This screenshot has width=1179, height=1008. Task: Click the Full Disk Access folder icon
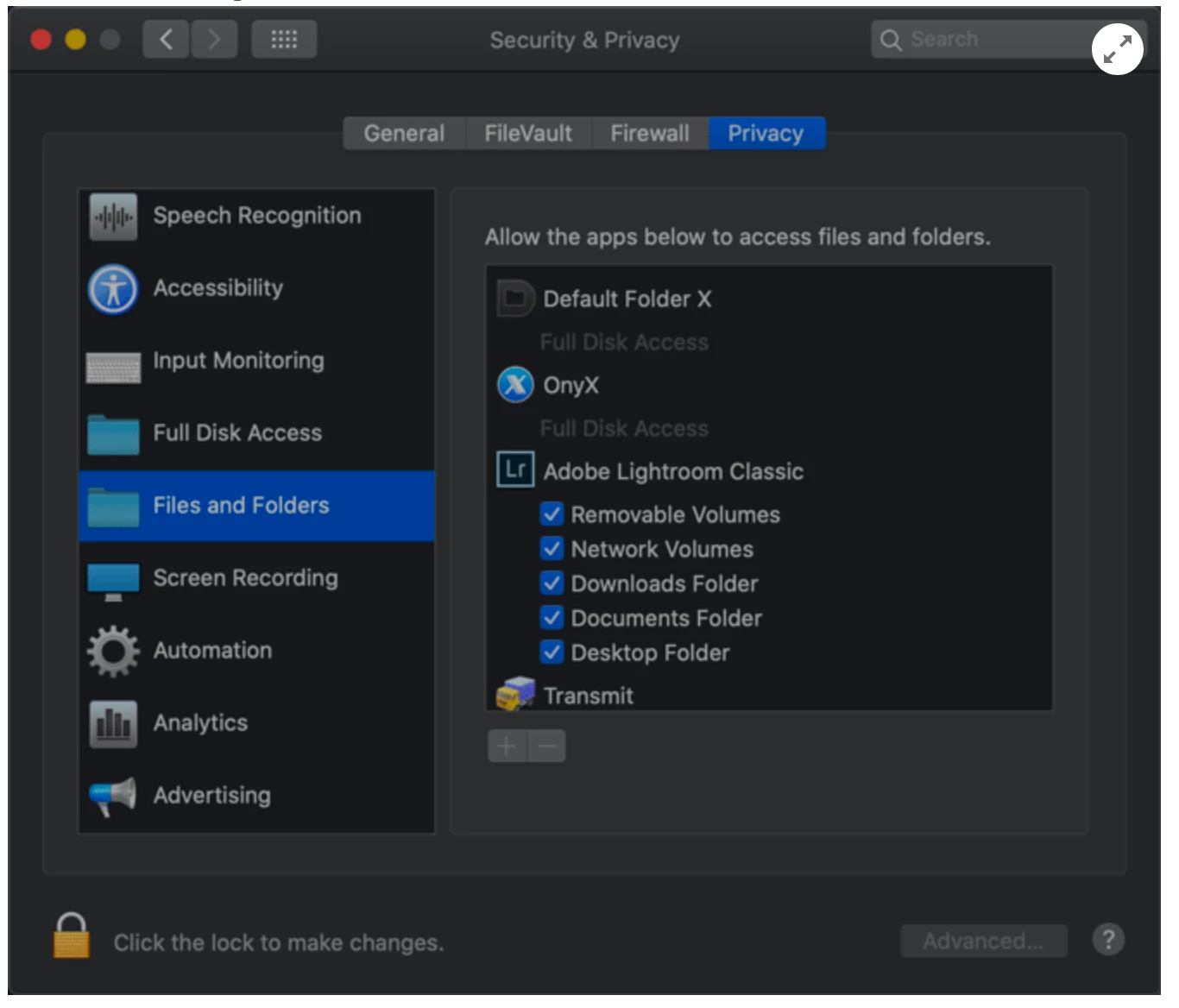tap(113, 434)
